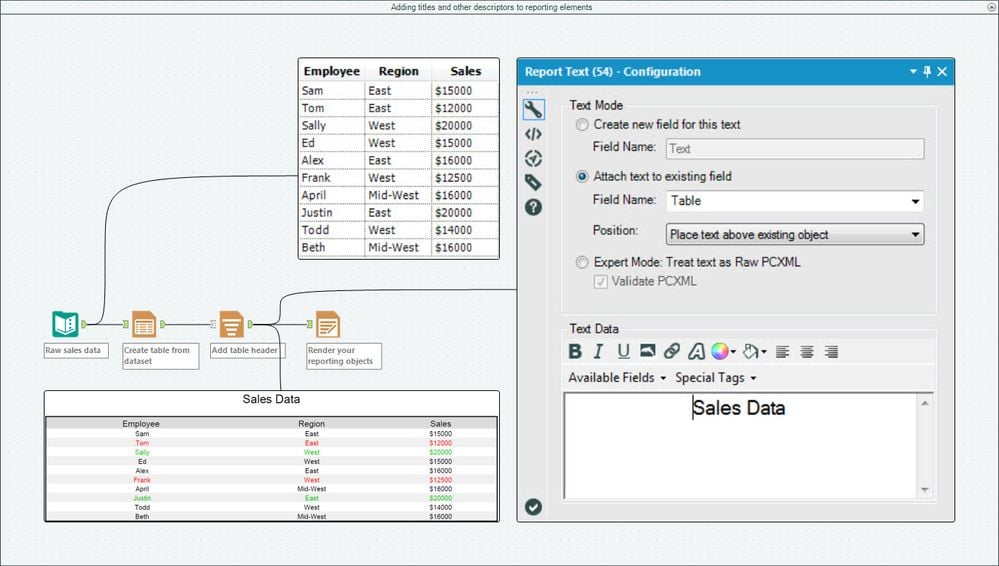Insert an image into Text Data
The image size is (999, 566).
pos(647,351)
